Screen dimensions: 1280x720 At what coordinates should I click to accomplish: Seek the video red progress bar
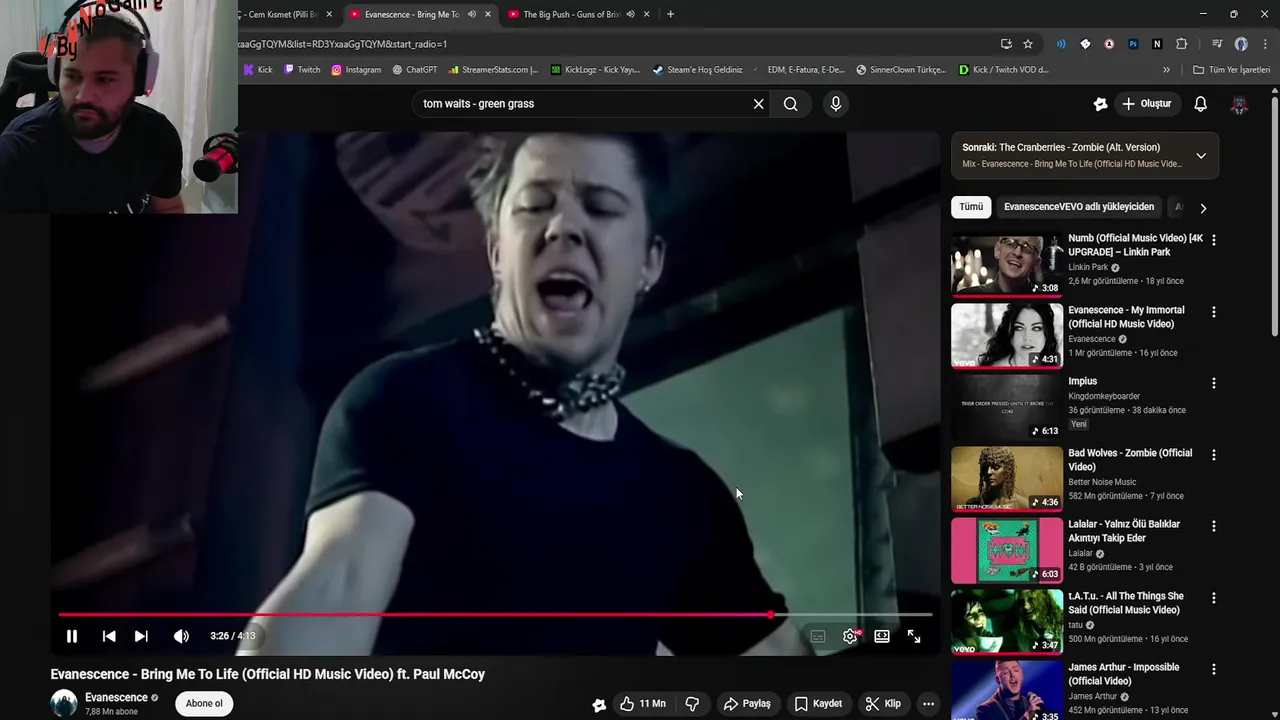pyautogui.click(x=495, y=615)
